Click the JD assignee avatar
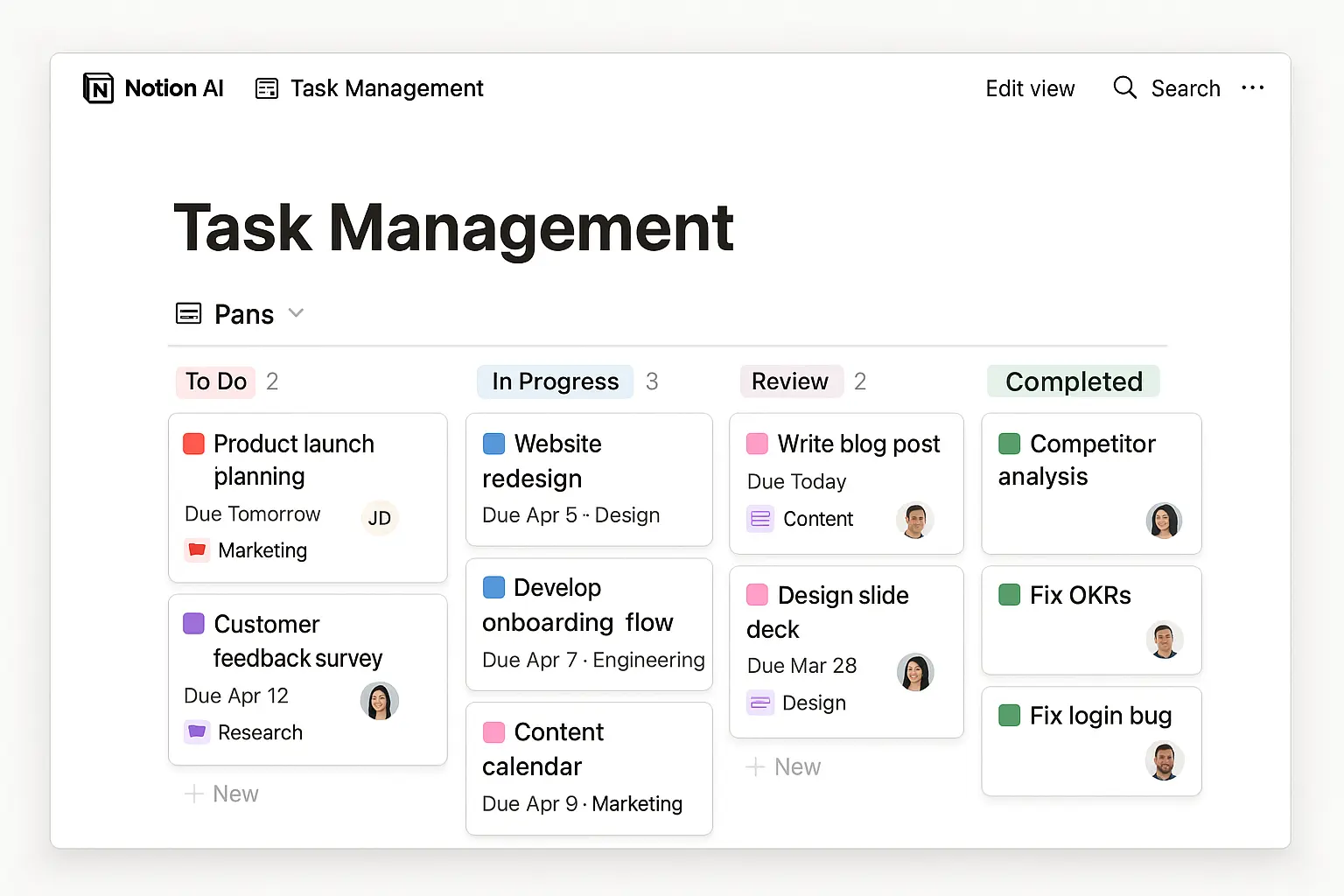The width and height of the screenshot is (1344, 896). [x=380, y=518]
